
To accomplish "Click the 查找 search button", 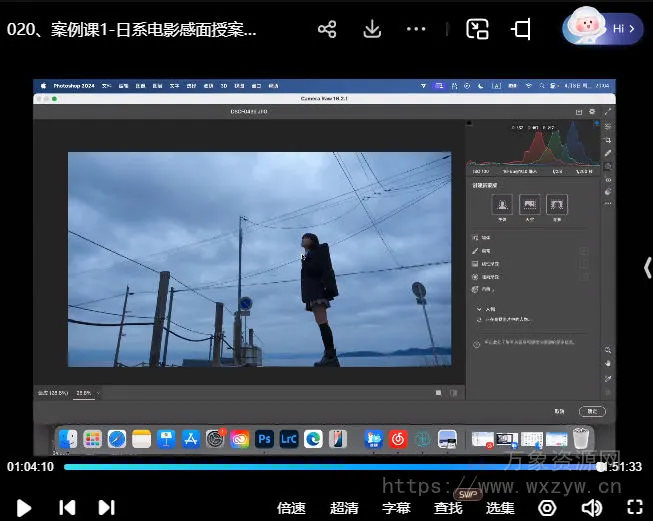I will tap(448, 507).
